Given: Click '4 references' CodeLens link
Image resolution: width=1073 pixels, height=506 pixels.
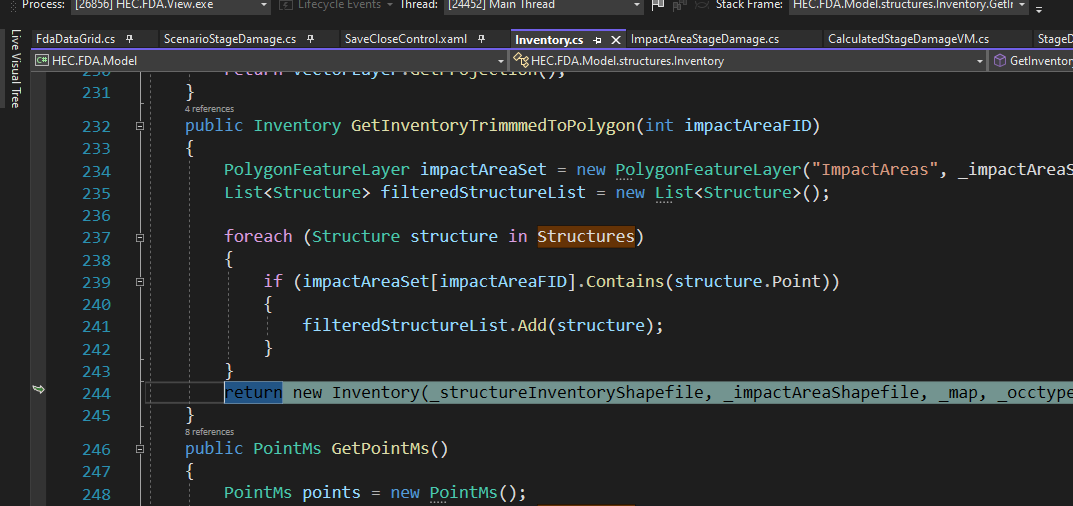Looking at the screenshot, I should 209,109.
